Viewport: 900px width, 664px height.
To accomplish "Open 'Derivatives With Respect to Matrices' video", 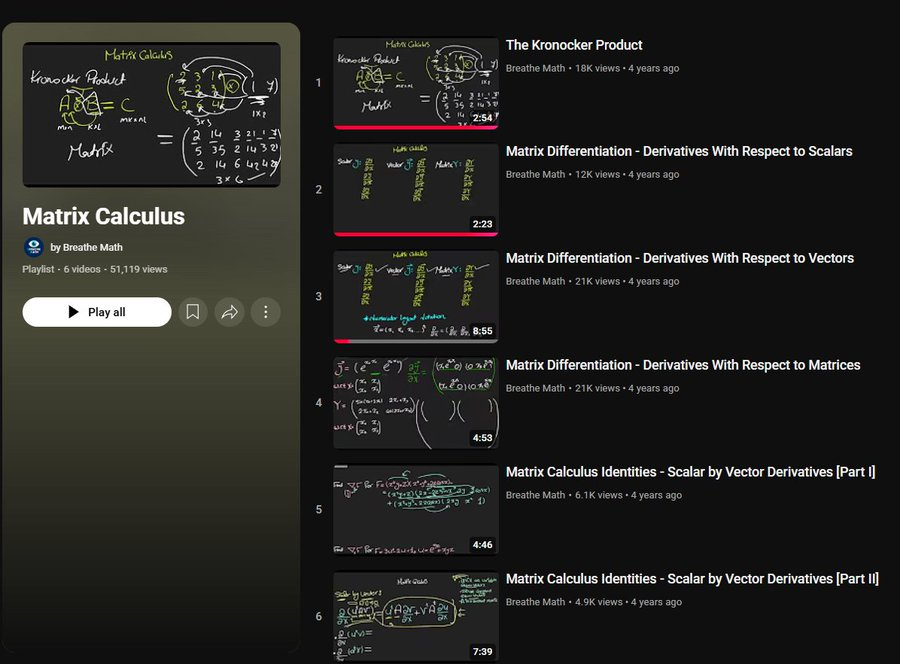I will (x=680, y=365).
